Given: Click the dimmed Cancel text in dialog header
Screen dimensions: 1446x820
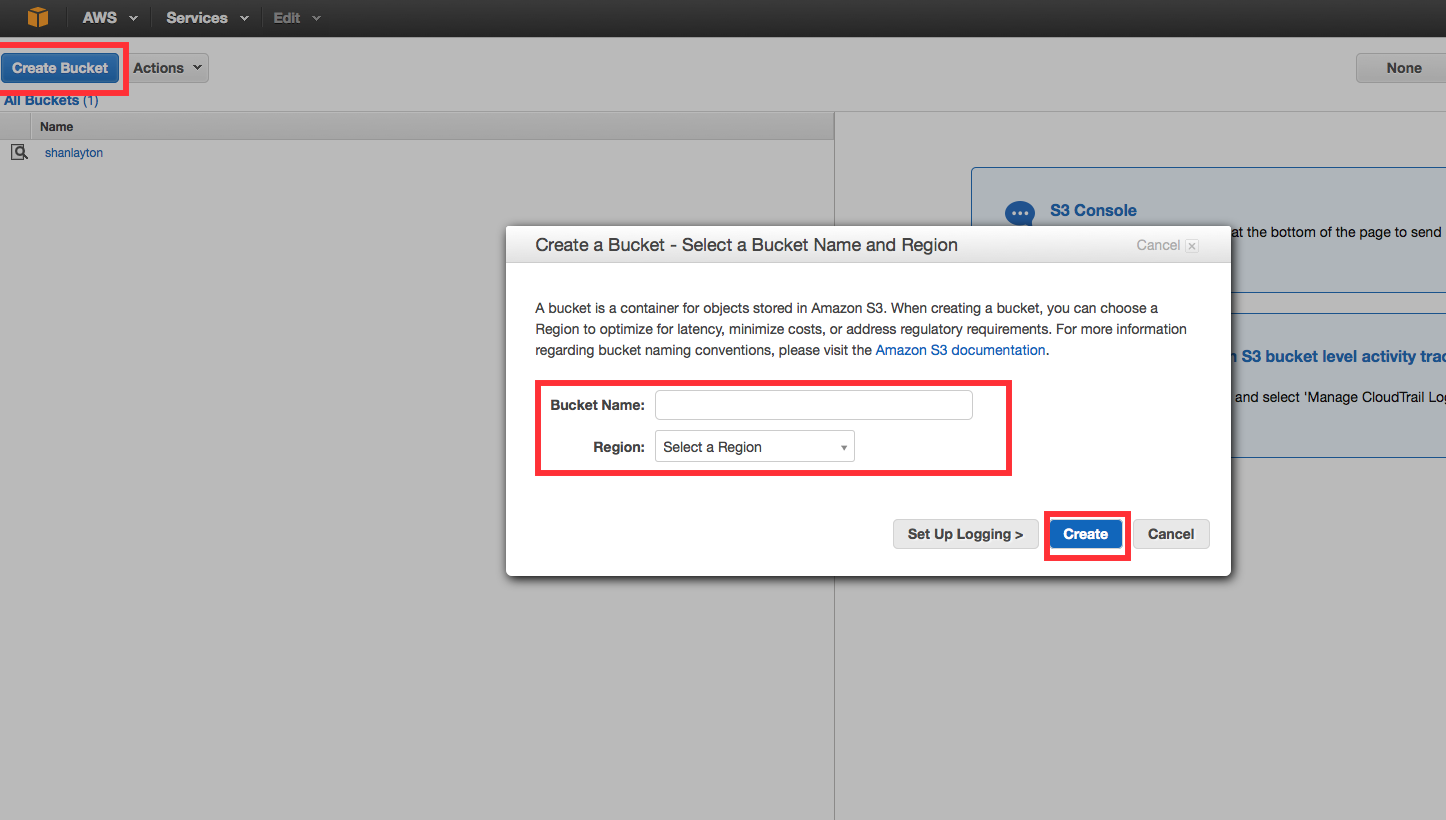Looking at the screenshot, I should click(x=1158, y=245).
